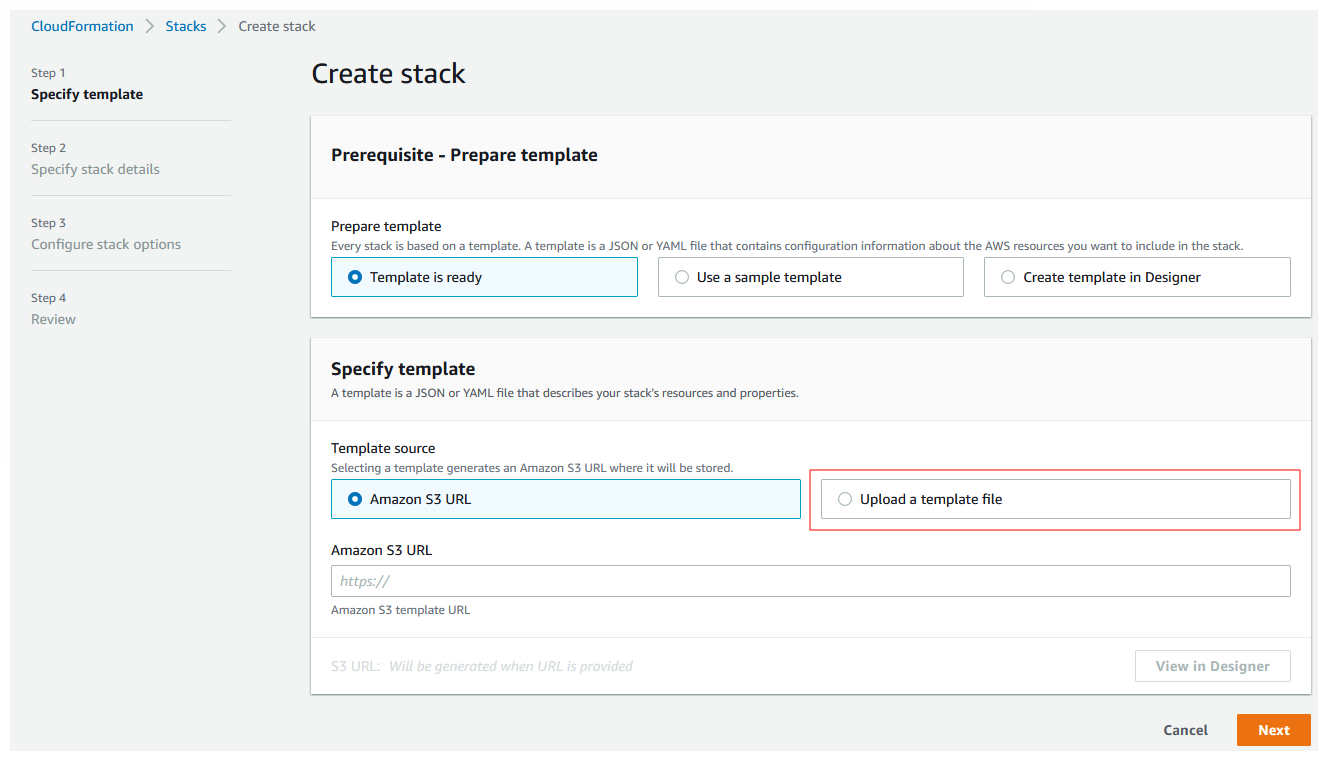This screenshot has height=761, width=1328.
Task: Select Step 1 Specify template
Action: pyautogui.click(x=87, y=84)
